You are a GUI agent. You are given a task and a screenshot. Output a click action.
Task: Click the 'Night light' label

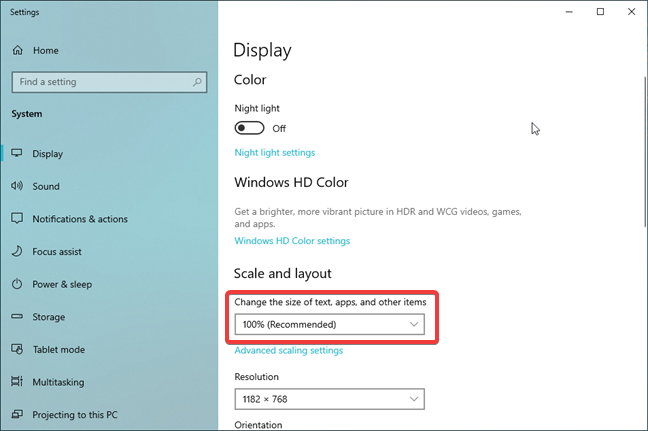[257, 108]
